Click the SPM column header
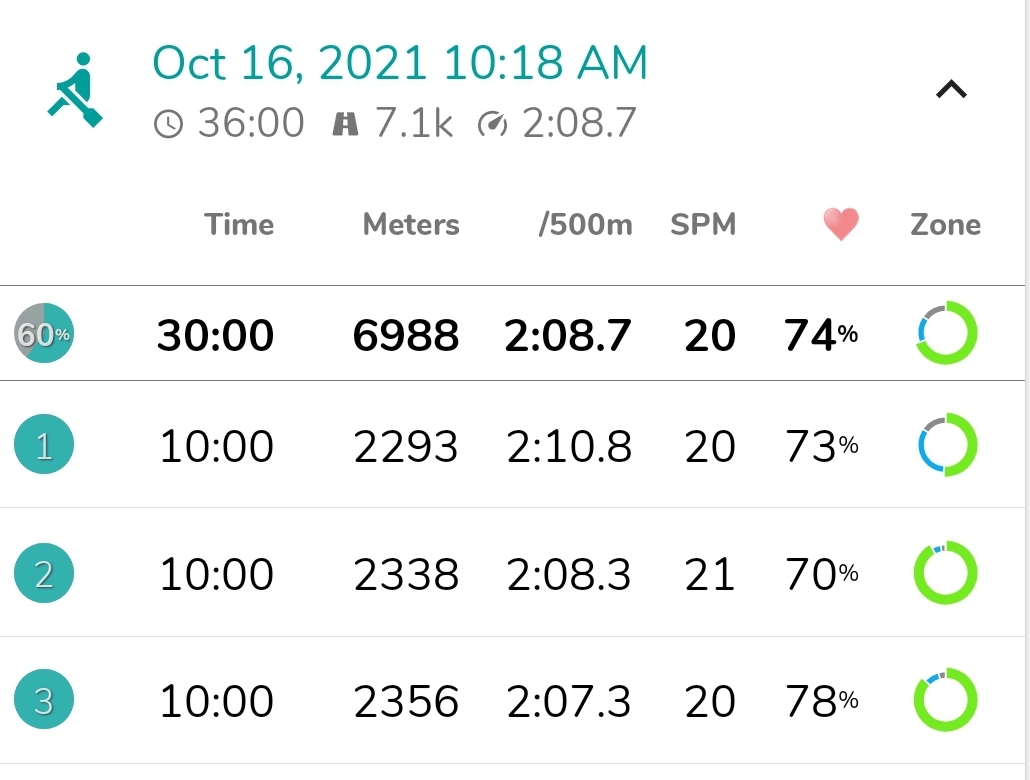This screenshot has width=1030, height=780. 703,225
